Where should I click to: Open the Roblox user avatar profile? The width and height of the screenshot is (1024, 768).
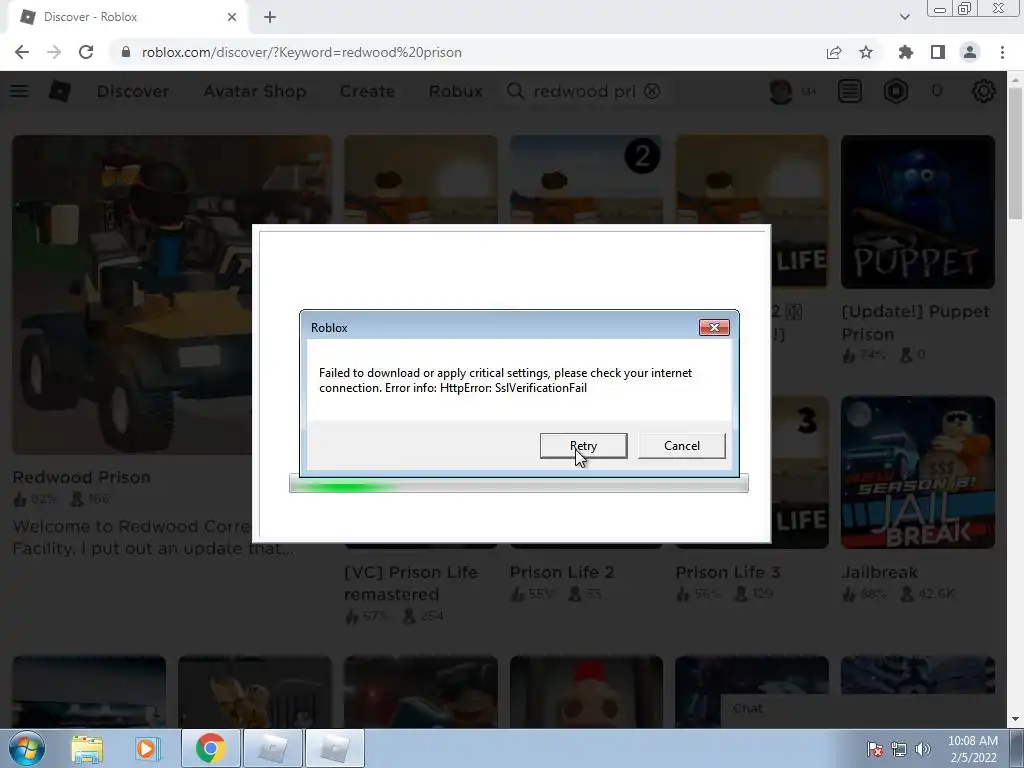pos(781,91)
